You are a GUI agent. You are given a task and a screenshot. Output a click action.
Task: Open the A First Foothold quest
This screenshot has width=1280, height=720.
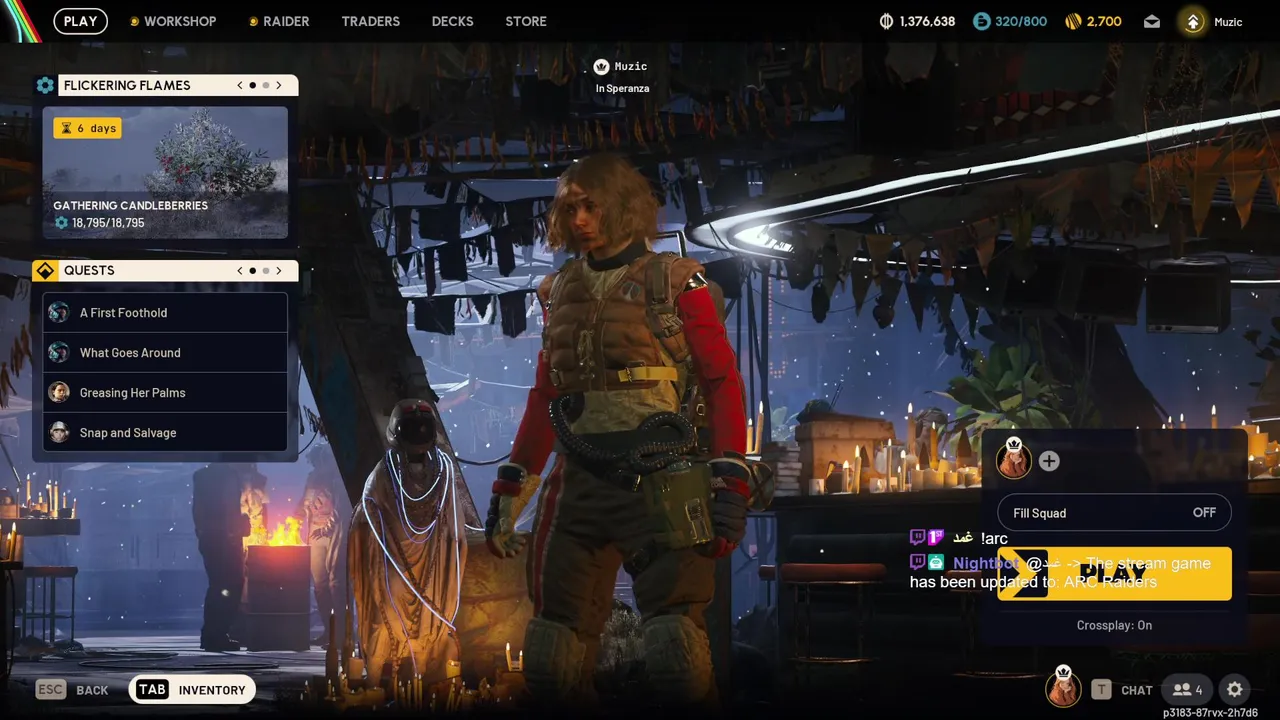pyautogui.click(x=165, y=312)
